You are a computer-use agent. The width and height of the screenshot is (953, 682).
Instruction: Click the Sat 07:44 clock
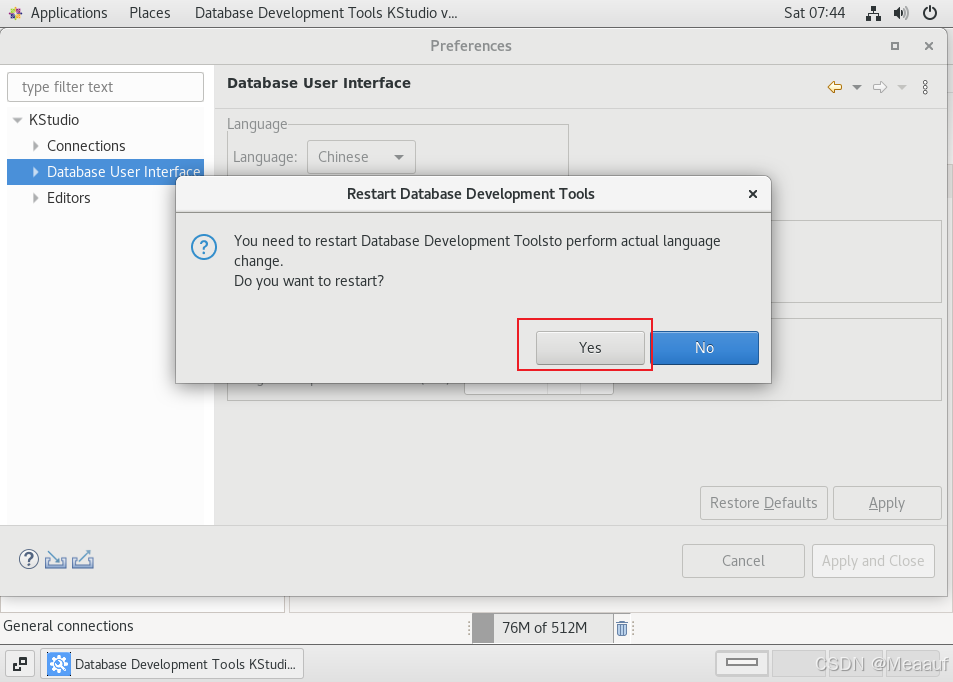coord(814,13)
